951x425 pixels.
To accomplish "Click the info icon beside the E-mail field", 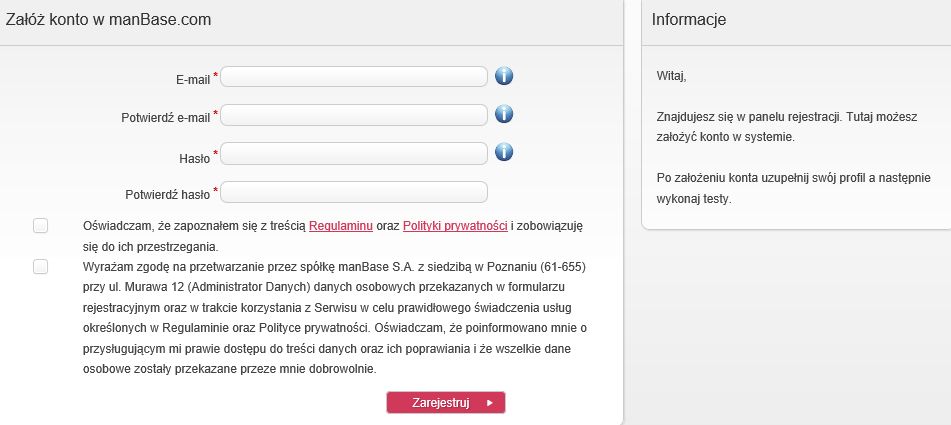I will (x=504, y=76).
